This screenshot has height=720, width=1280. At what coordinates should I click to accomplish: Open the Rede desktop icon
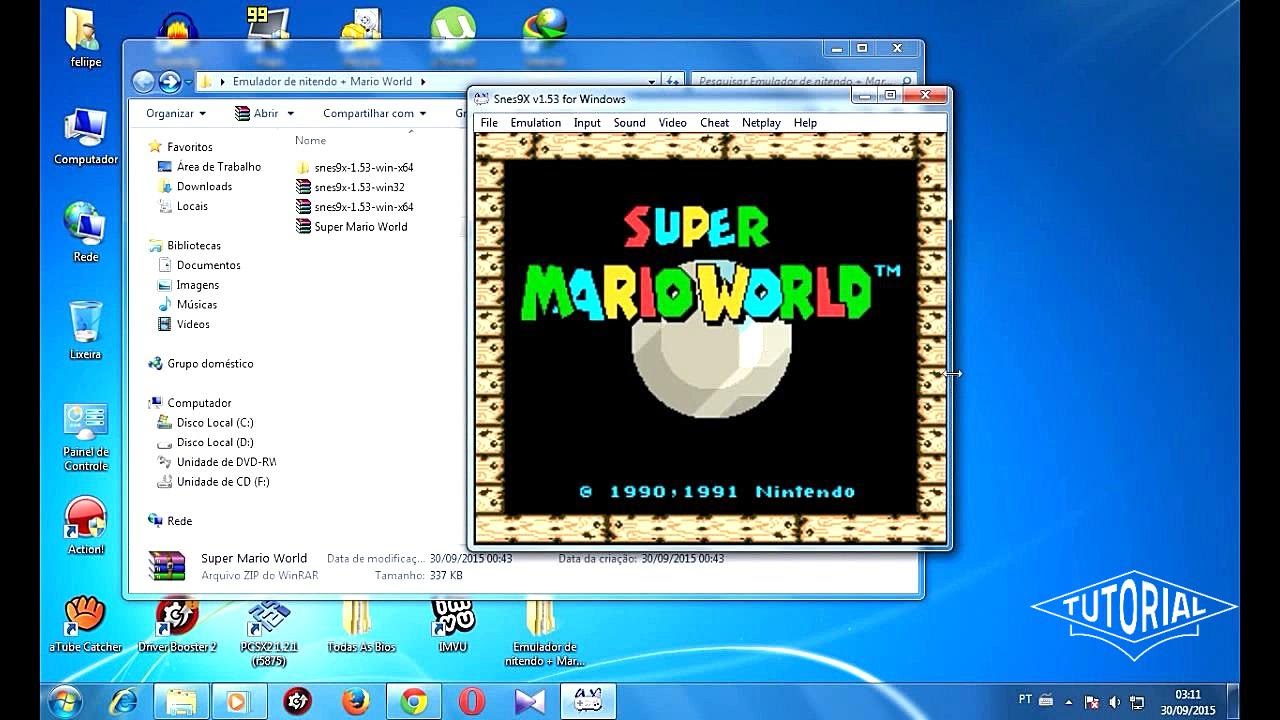pyautogui.click(x=86, y=232)
